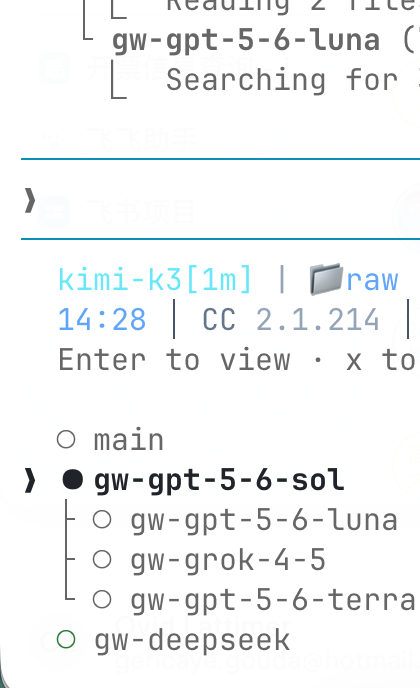Click the selection arrow before gw-gpt-5-6-sol
This screenshot has width=420, height=688.
pyautogui.click(x=30, y=480)
